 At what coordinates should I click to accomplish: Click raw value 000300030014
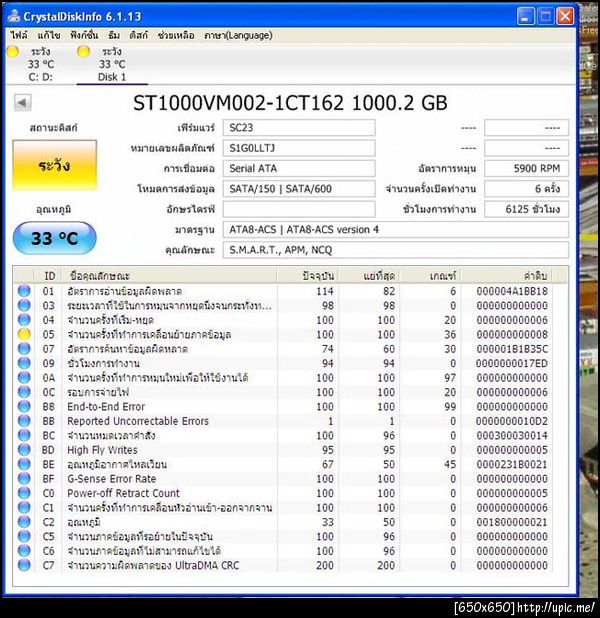point(512,436)
